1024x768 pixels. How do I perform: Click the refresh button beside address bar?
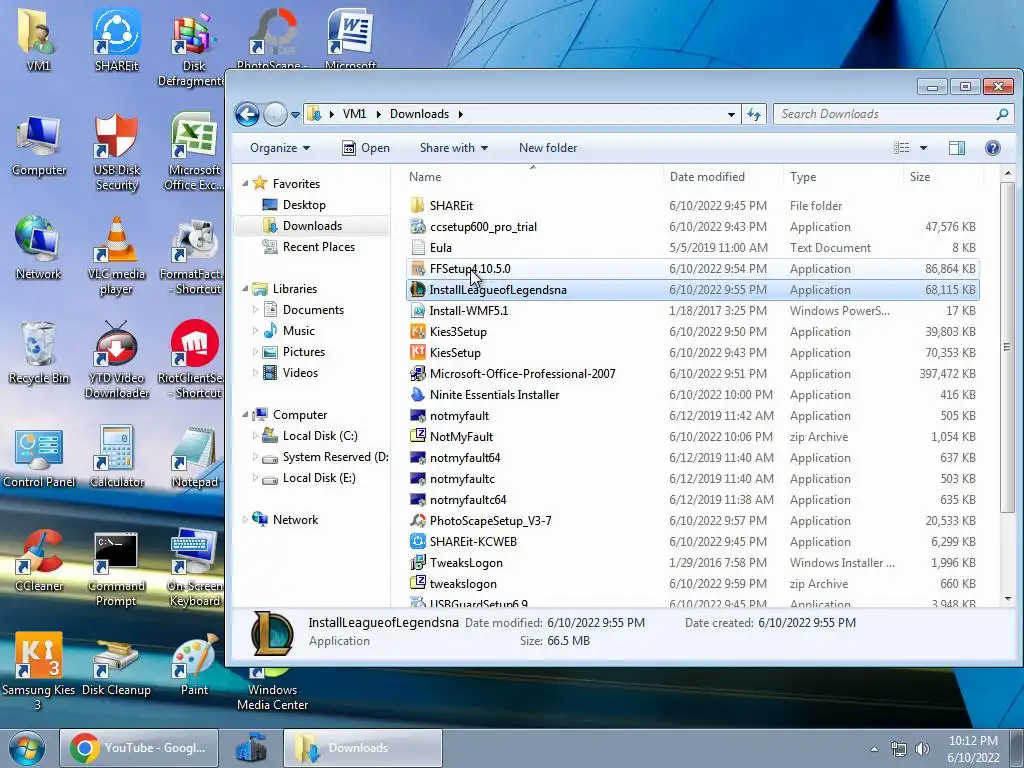pos(754,114)
